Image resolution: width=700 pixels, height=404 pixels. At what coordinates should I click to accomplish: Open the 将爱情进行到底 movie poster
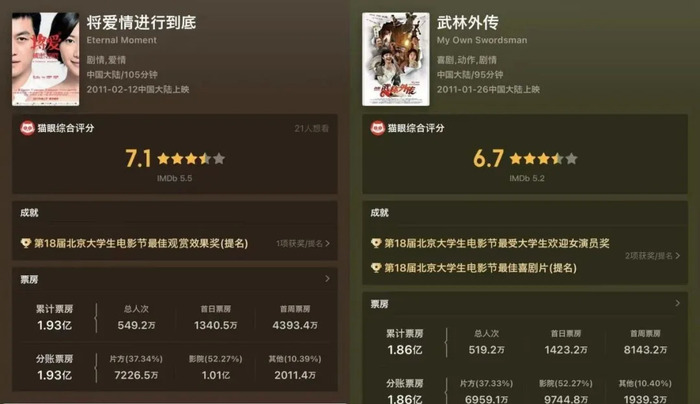tap(46, 59)
